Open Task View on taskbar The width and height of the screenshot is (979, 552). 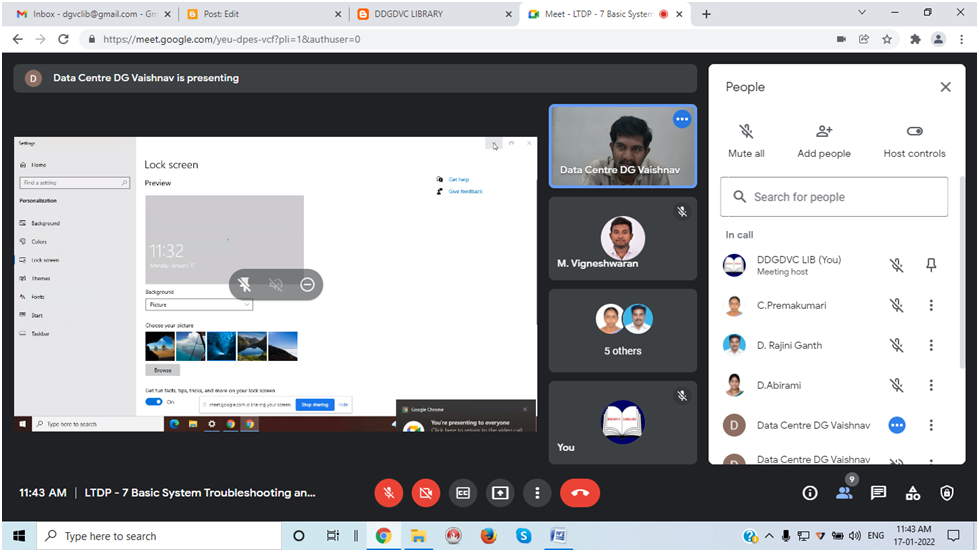coord(333,536)
